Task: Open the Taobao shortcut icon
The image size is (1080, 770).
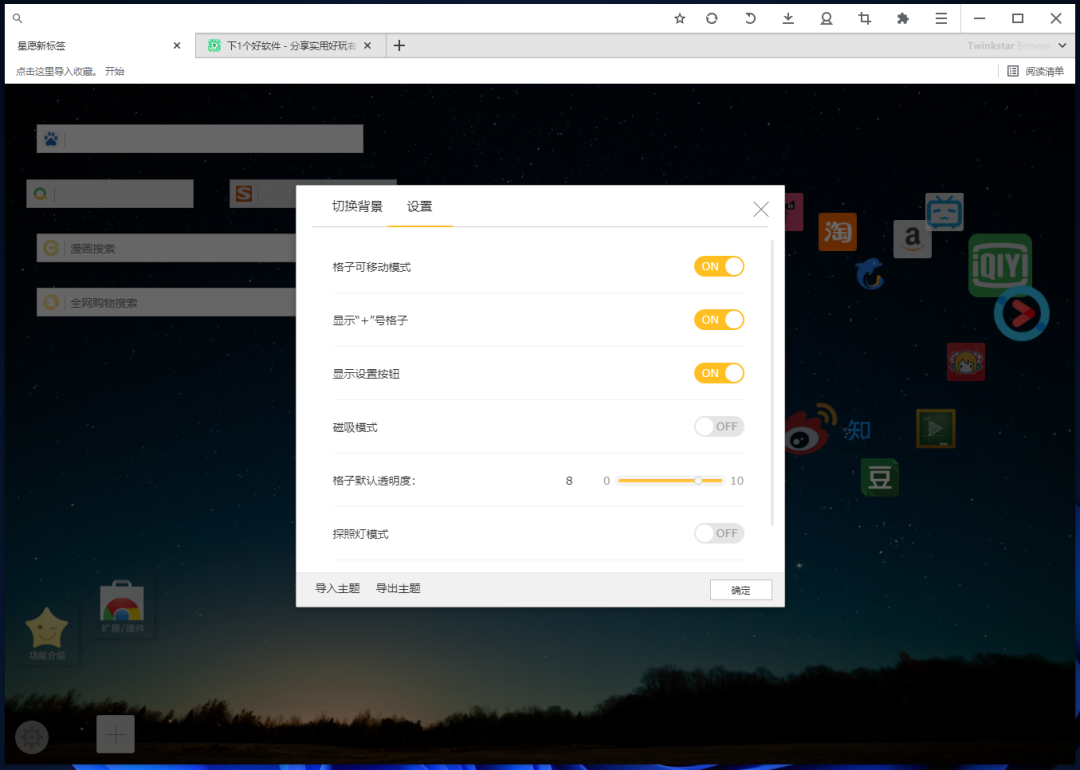Action: click(837, 232)
